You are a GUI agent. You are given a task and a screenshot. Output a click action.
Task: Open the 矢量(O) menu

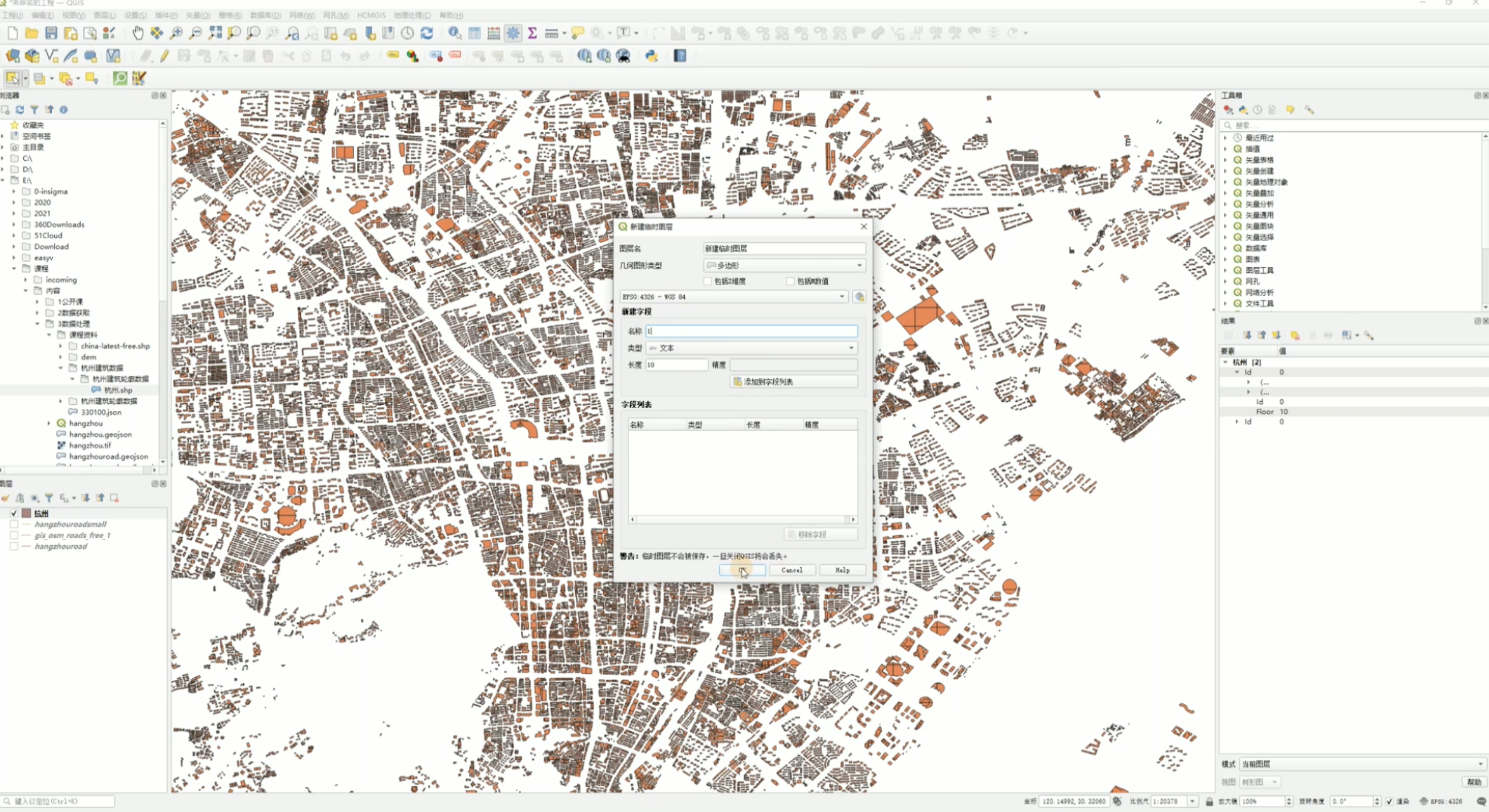[198, 15]
